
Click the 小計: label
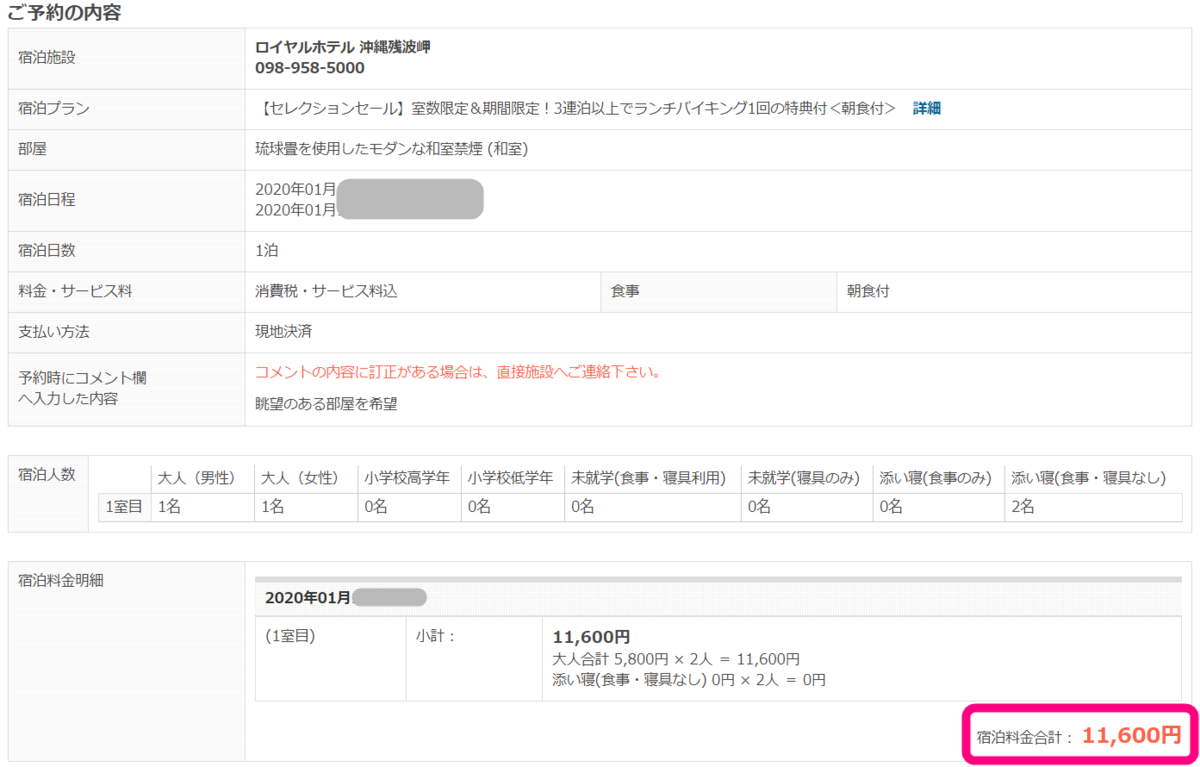(435, 636)
